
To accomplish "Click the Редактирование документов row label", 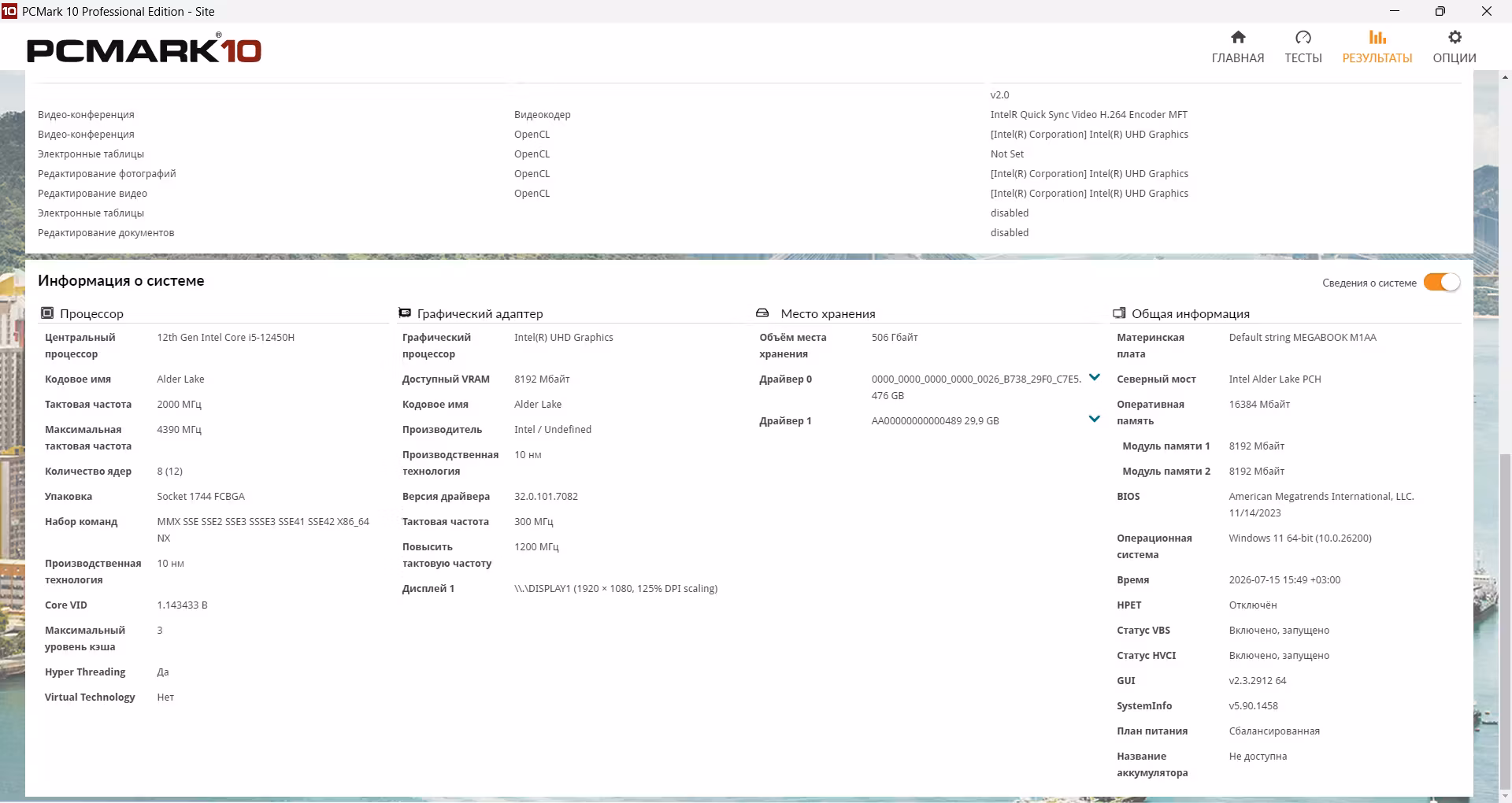I will (106, 233).
